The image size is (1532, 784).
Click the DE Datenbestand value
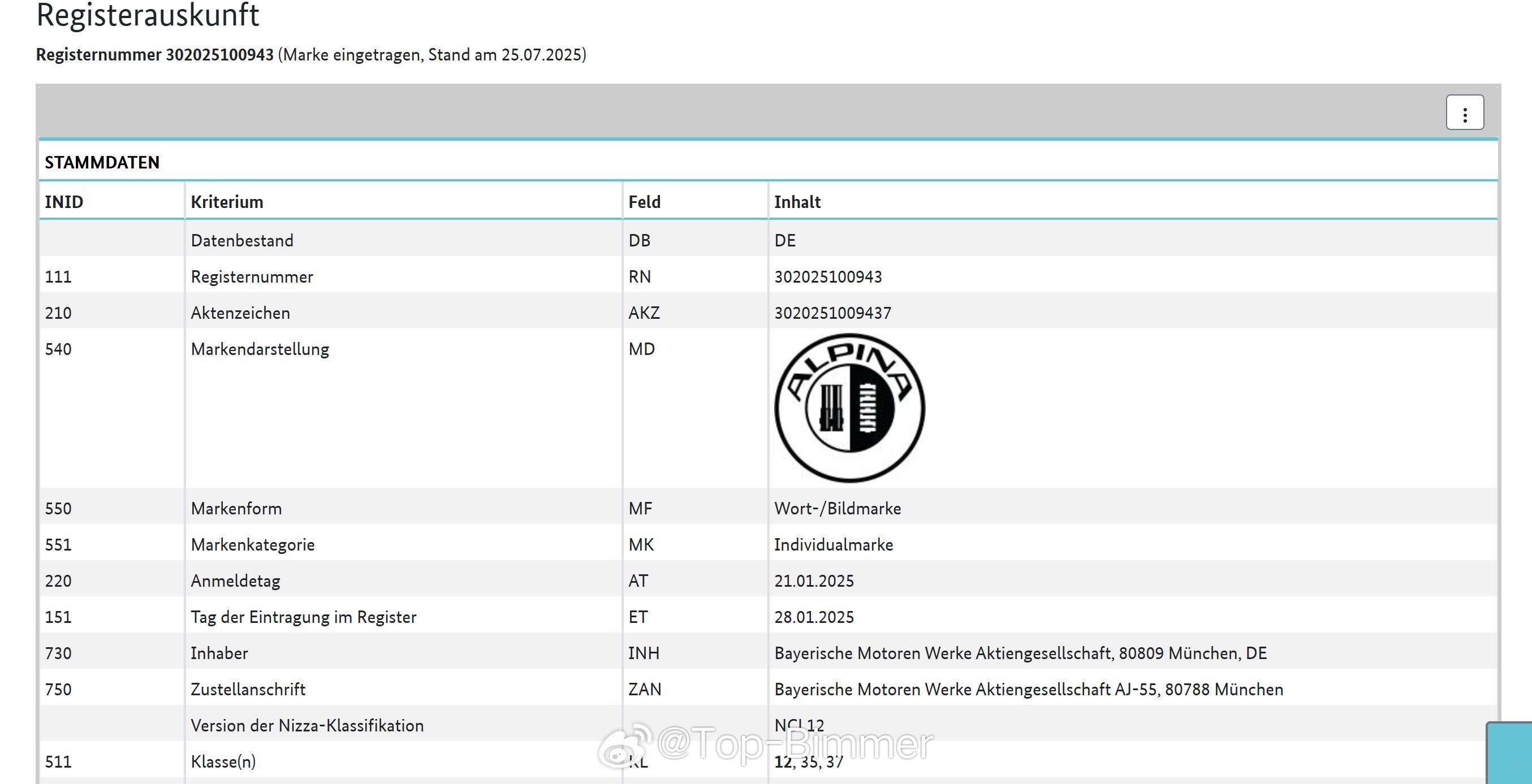click(x=785, y=241)
